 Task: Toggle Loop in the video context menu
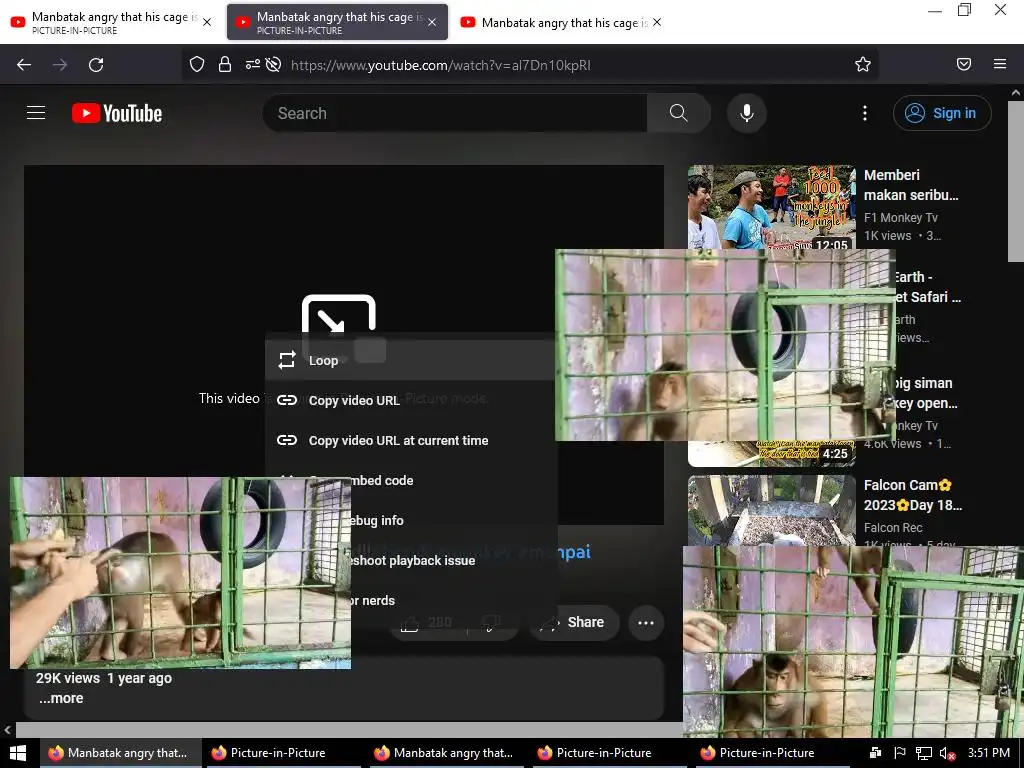point(410,360)
